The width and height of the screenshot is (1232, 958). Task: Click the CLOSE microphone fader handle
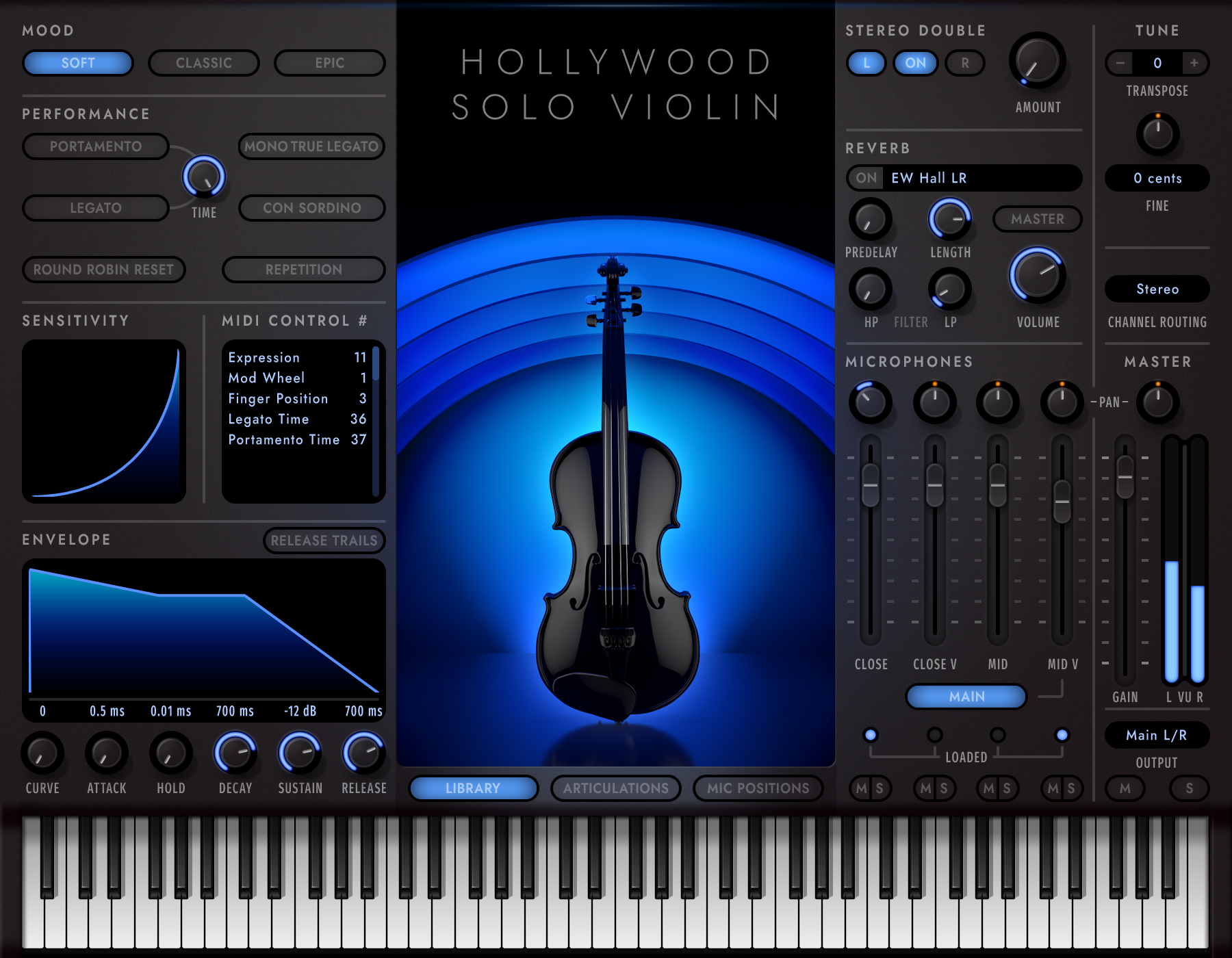tap(871, 485)
